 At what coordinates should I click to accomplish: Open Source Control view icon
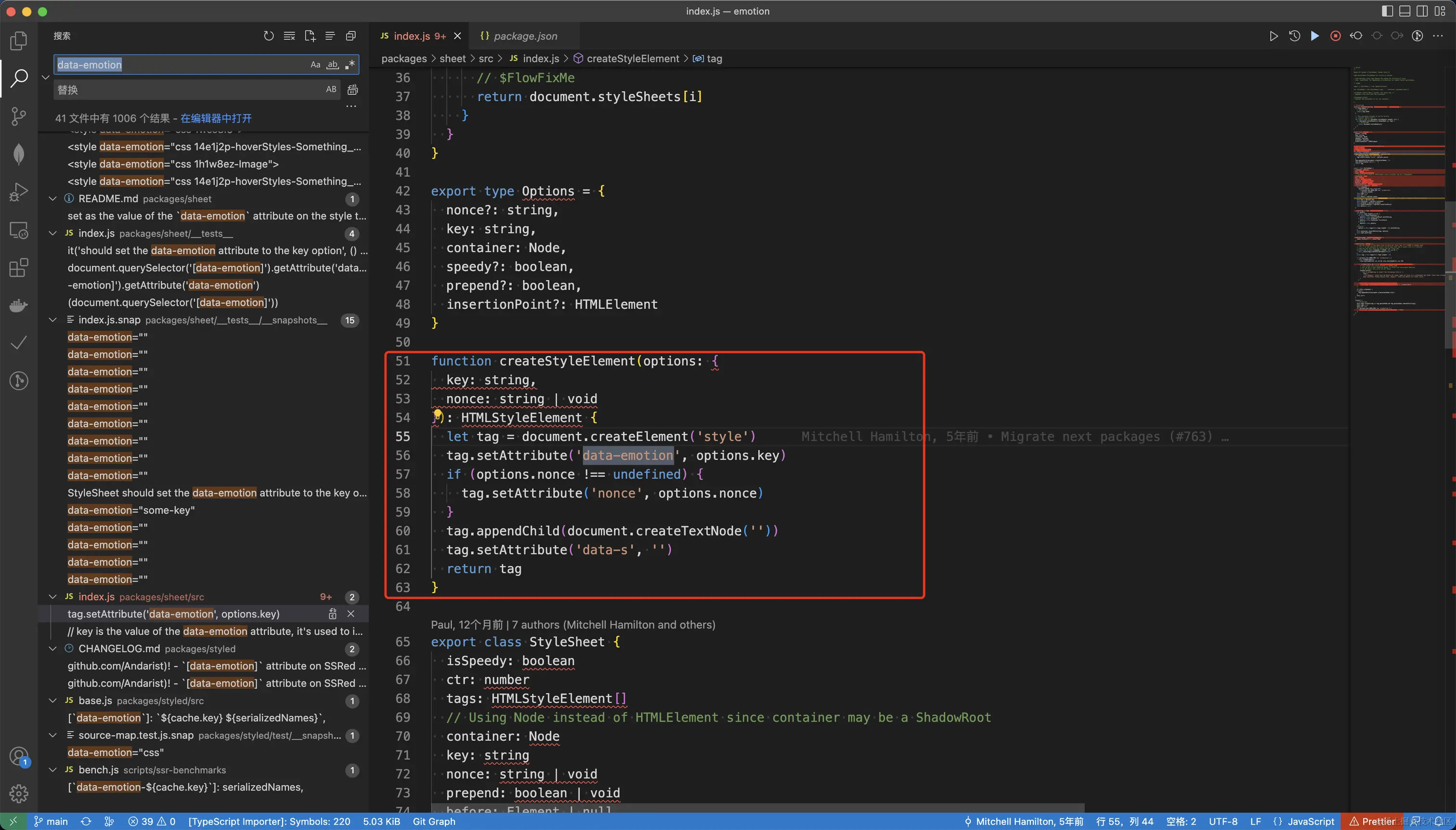tap(19, 117)
